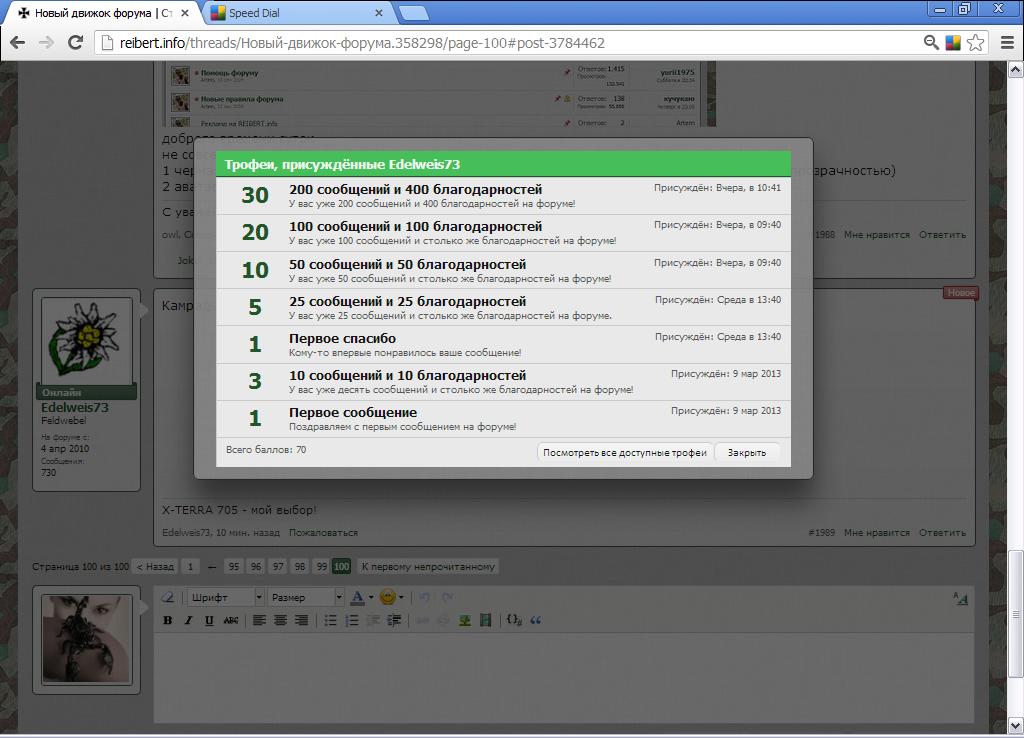Click the zoom magnifier icon in the address bar
Image resolution: width=1024 pixels, height=738 pixels.
tap(931, 42)
